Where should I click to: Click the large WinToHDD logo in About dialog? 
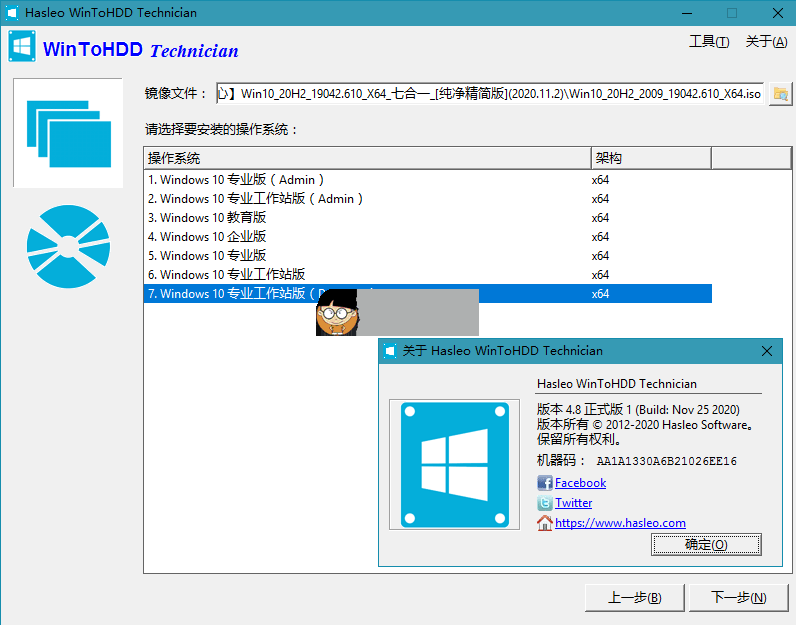point(454,465)
